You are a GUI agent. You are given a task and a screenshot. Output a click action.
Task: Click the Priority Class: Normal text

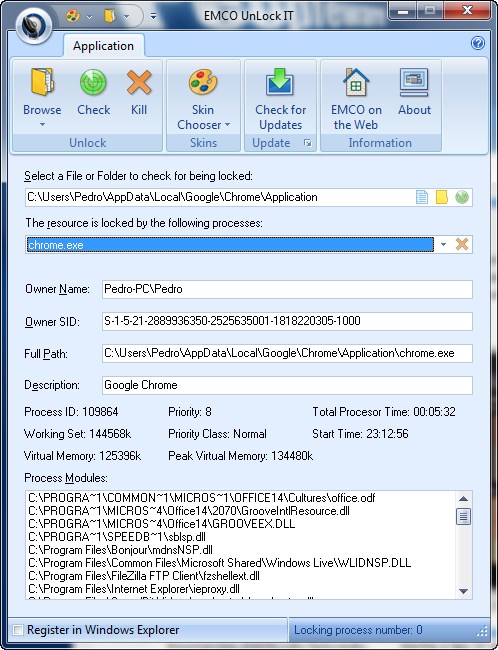pyautogui.click(x=217, y=434)
